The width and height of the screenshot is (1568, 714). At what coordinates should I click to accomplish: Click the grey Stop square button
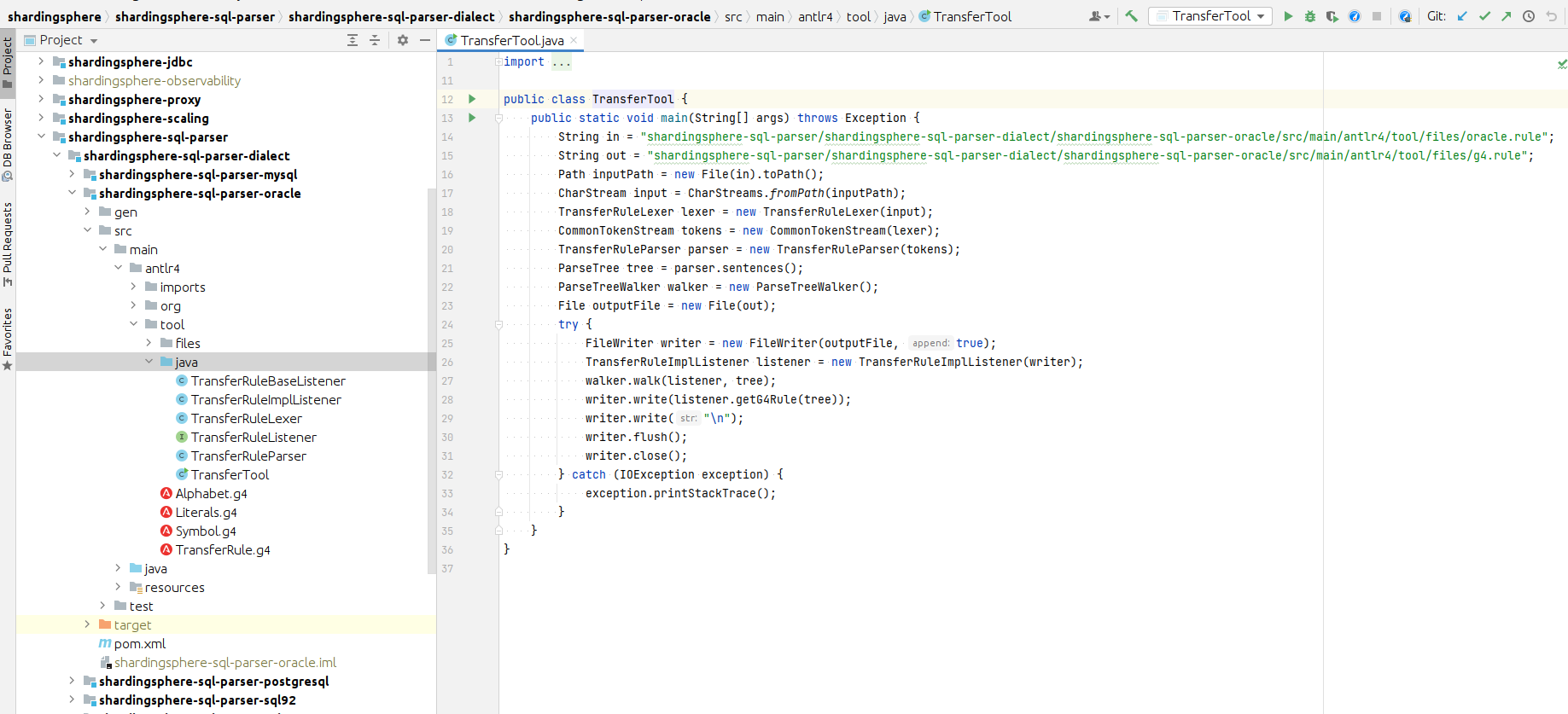(x=1377, y=16)
